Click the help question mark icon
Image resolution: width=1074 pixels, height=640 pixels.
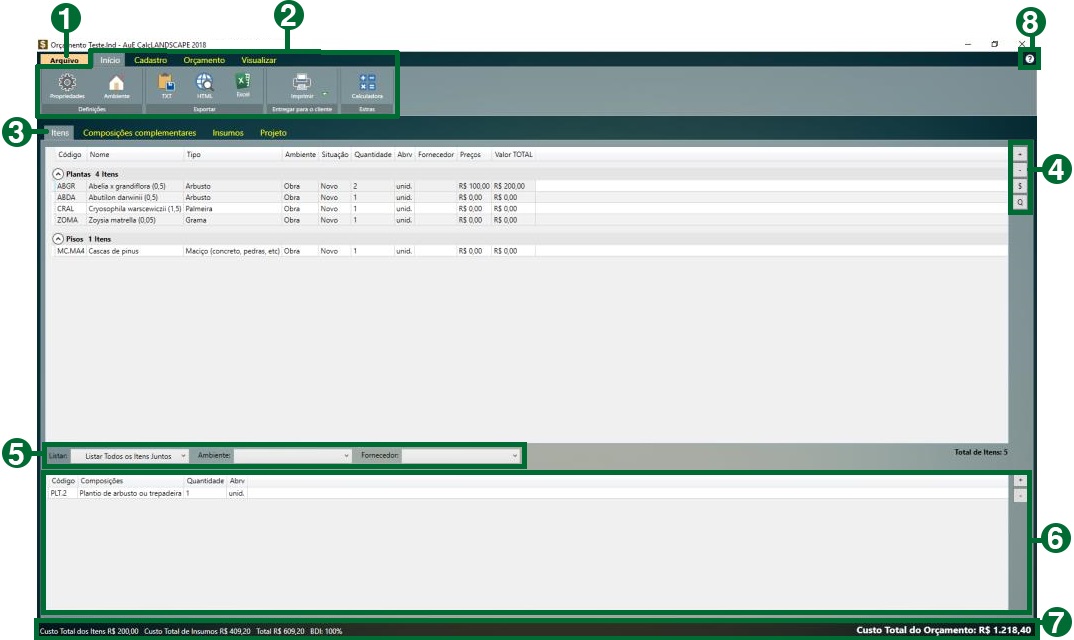(x=1029, y=61)
